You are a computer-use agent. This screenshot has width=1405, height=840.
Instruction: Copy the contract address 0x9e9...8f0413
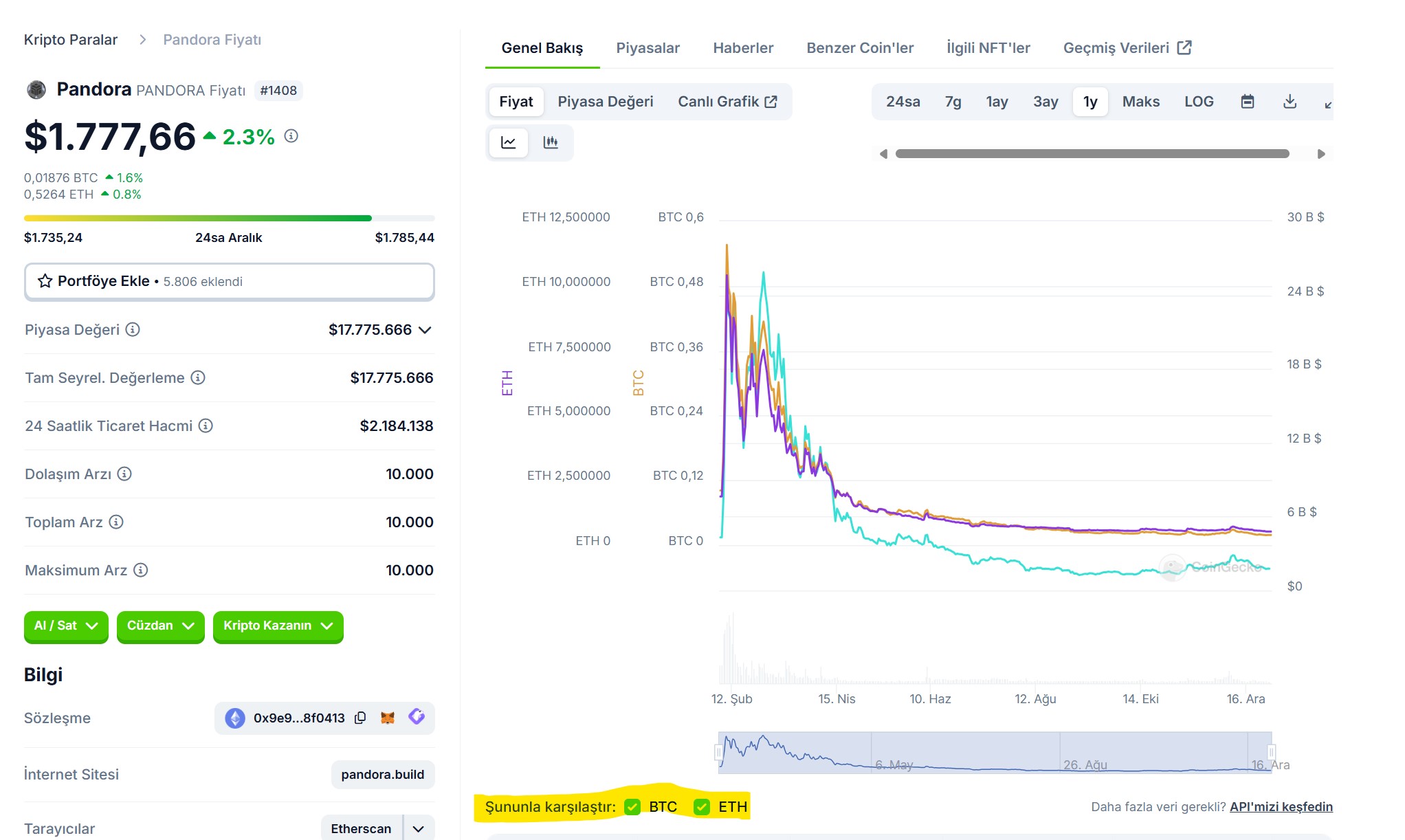point(360,718)
